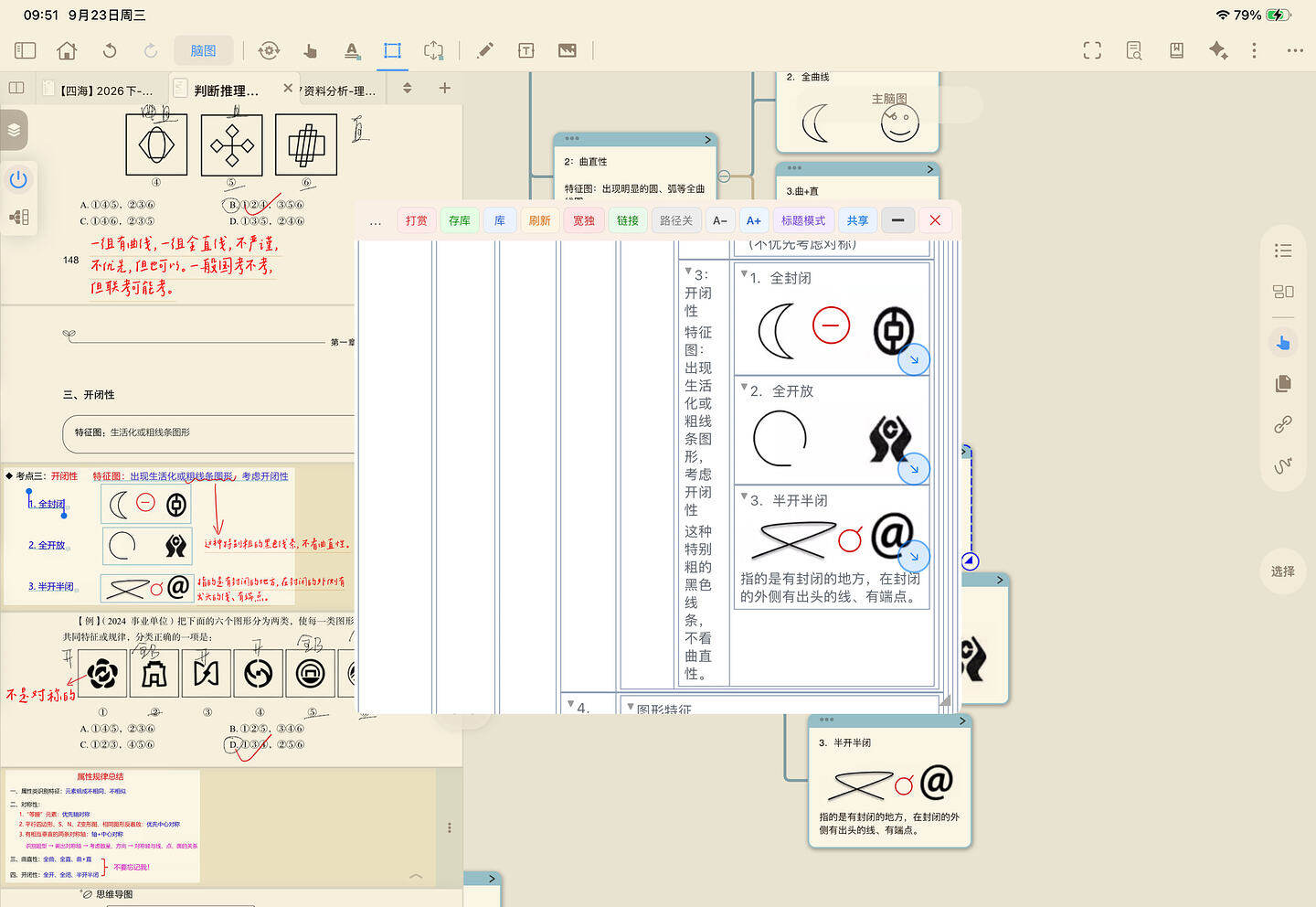Click the 刷新 refresh button

pyautogui.click(x=540, y=220)
